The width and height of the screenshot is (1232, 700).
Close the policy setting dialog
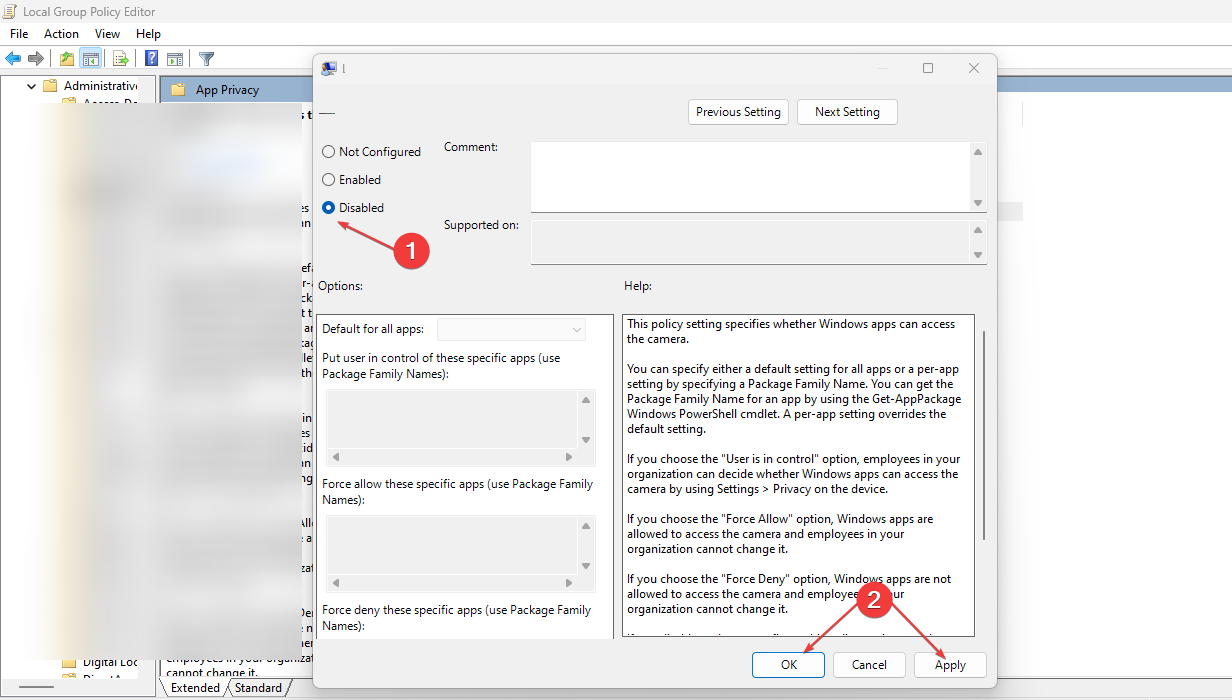point(974,68)
